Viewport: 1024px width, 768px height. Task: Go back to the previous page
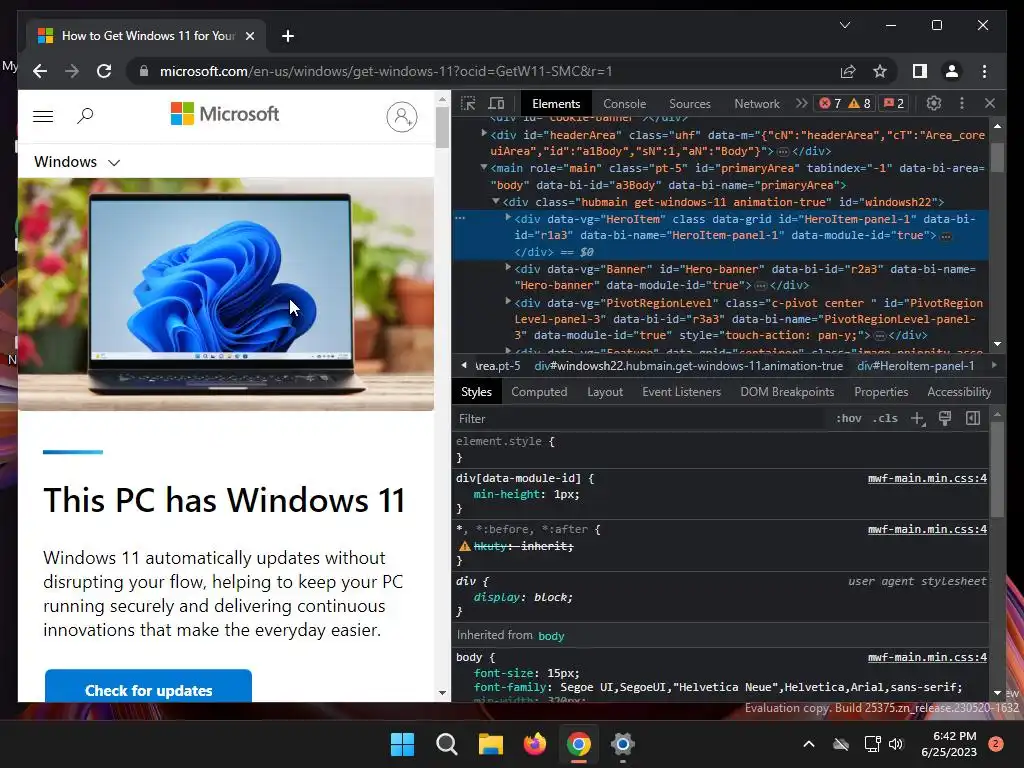point(40,71)
